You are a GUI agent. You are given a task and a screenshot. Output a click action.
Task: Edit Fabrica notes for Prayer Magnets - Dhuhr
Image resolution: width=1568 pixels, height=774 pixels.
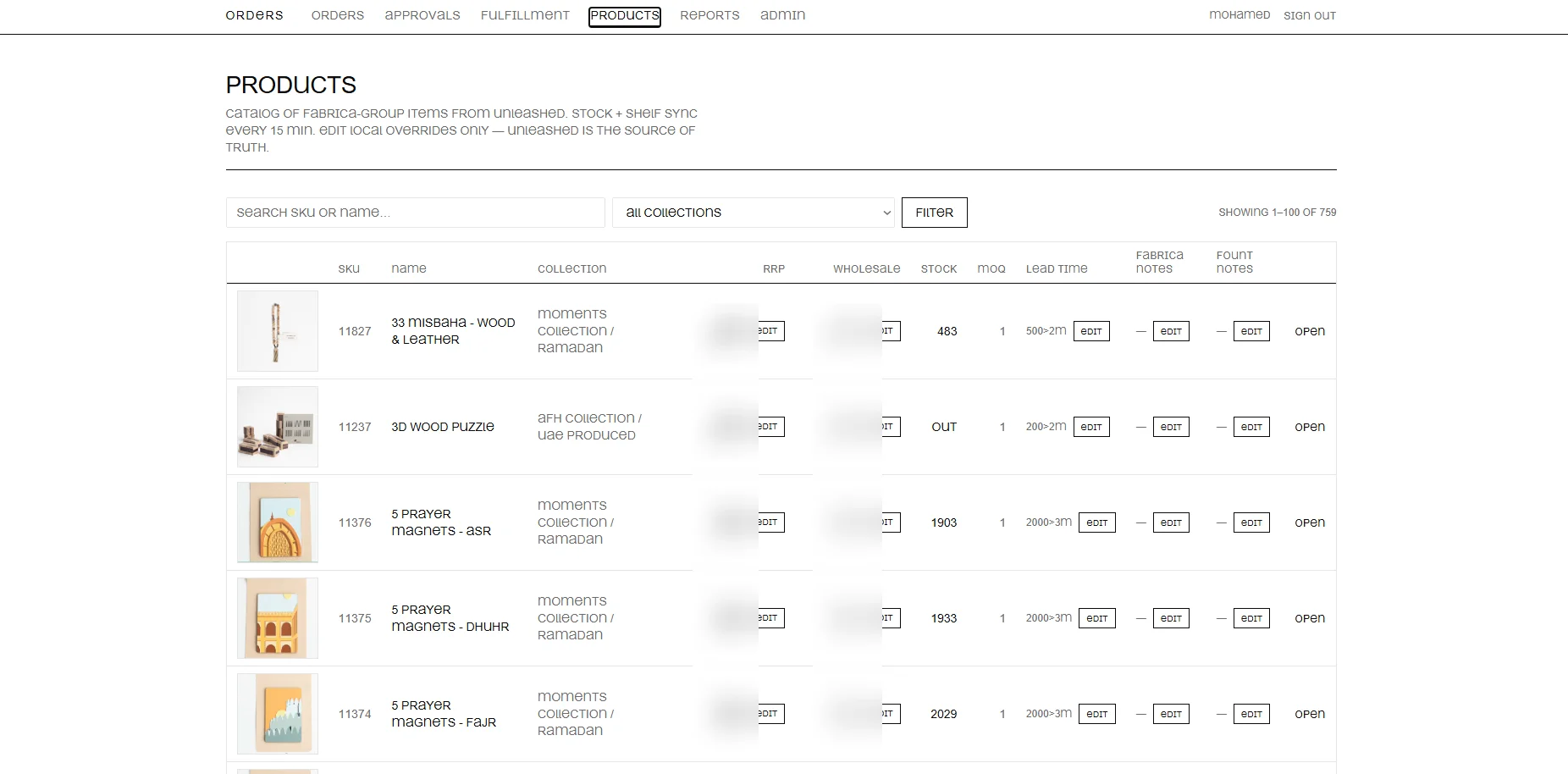click(1171, 618)
